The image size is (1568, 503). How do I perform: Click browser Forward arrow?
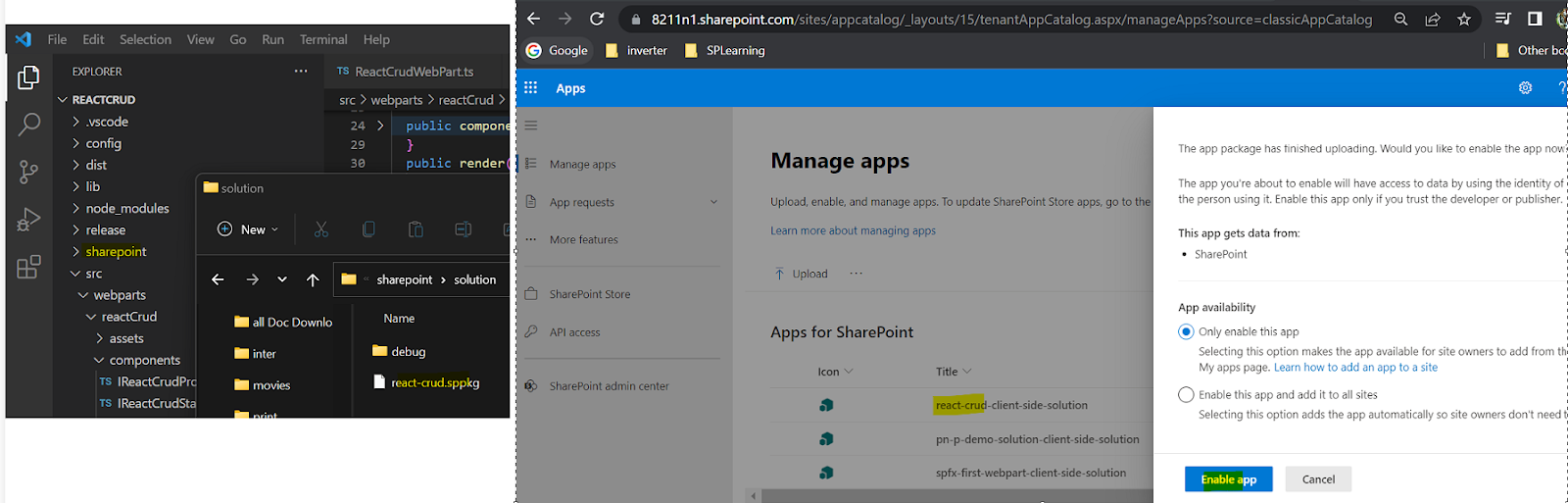pos(564,19)
